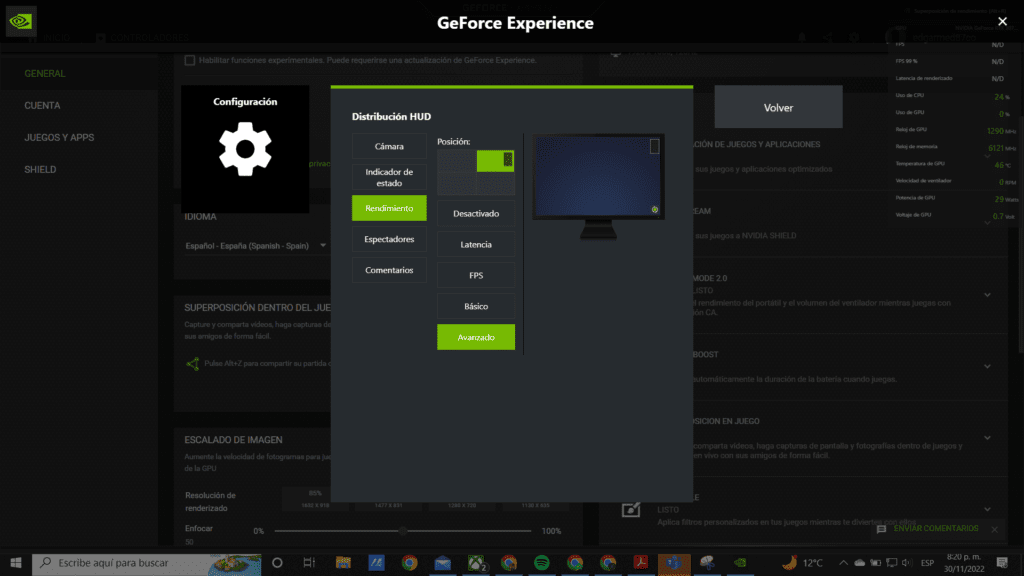The image size is (1024, 576).
Task: Expand the BOOST section chevron
Action: coord(987,366)
